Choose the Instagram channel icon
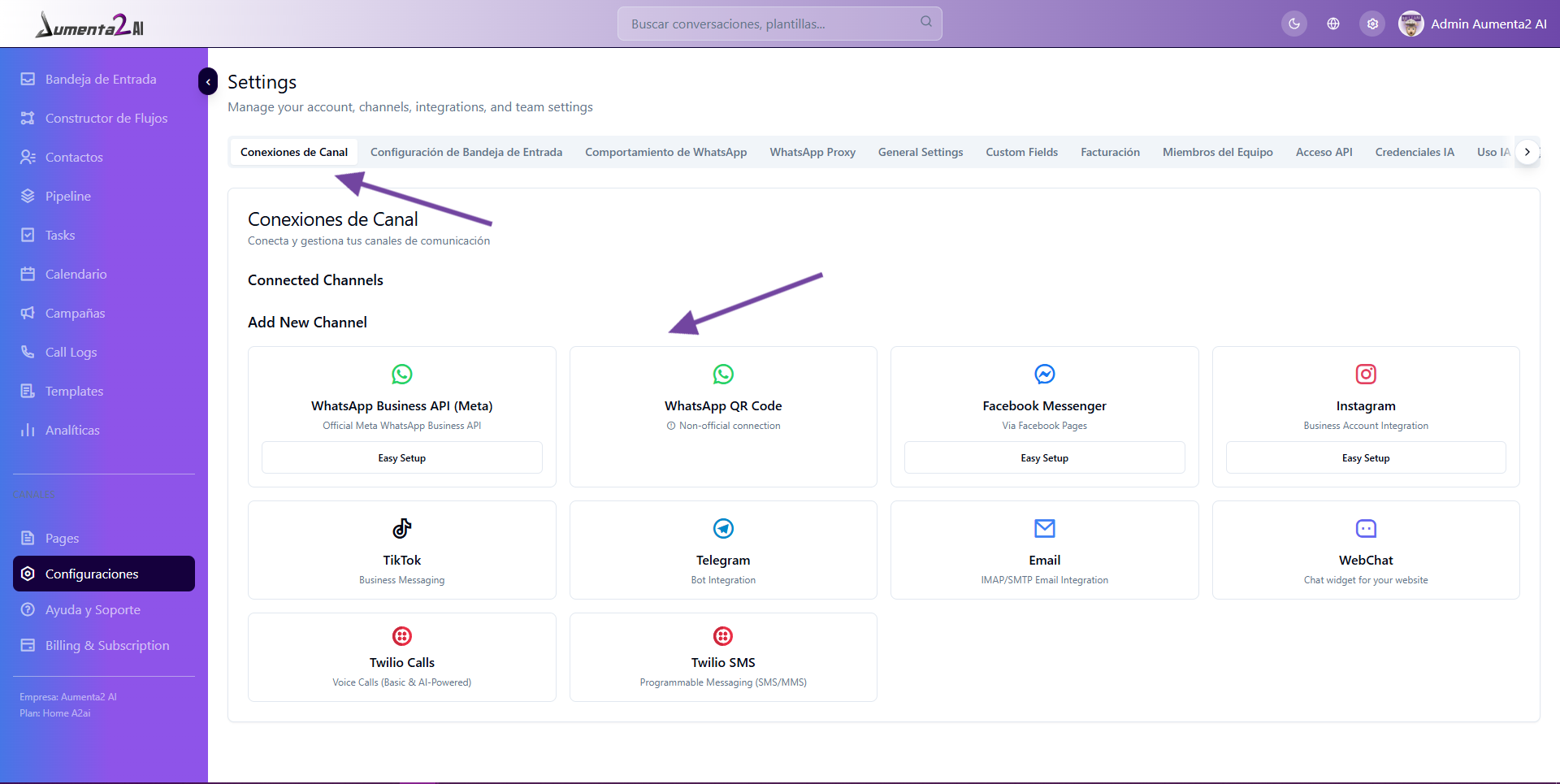 pyautogui.click(x=1366, y=374)
